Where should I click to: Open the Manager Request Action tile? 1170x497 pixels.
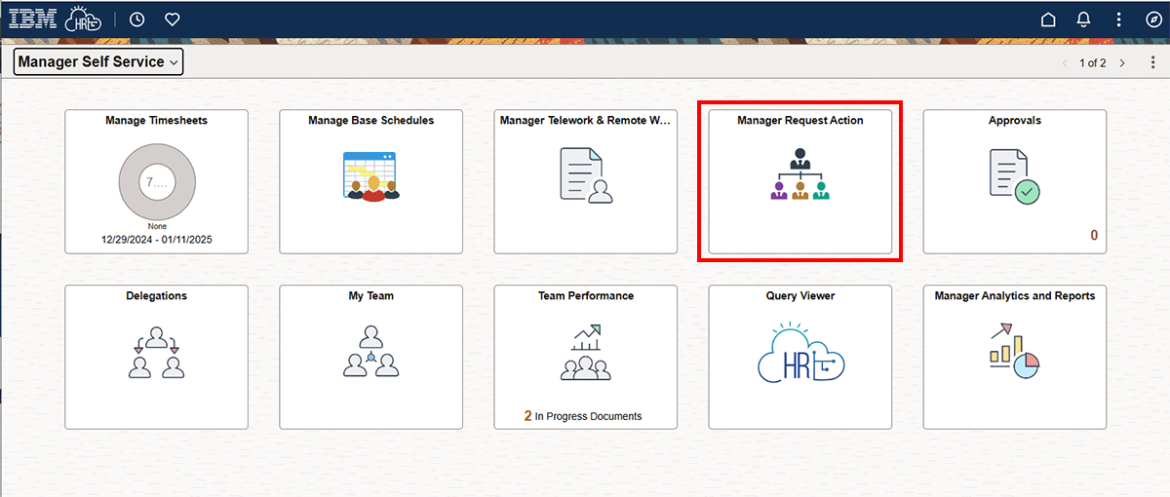pos(800,182)
